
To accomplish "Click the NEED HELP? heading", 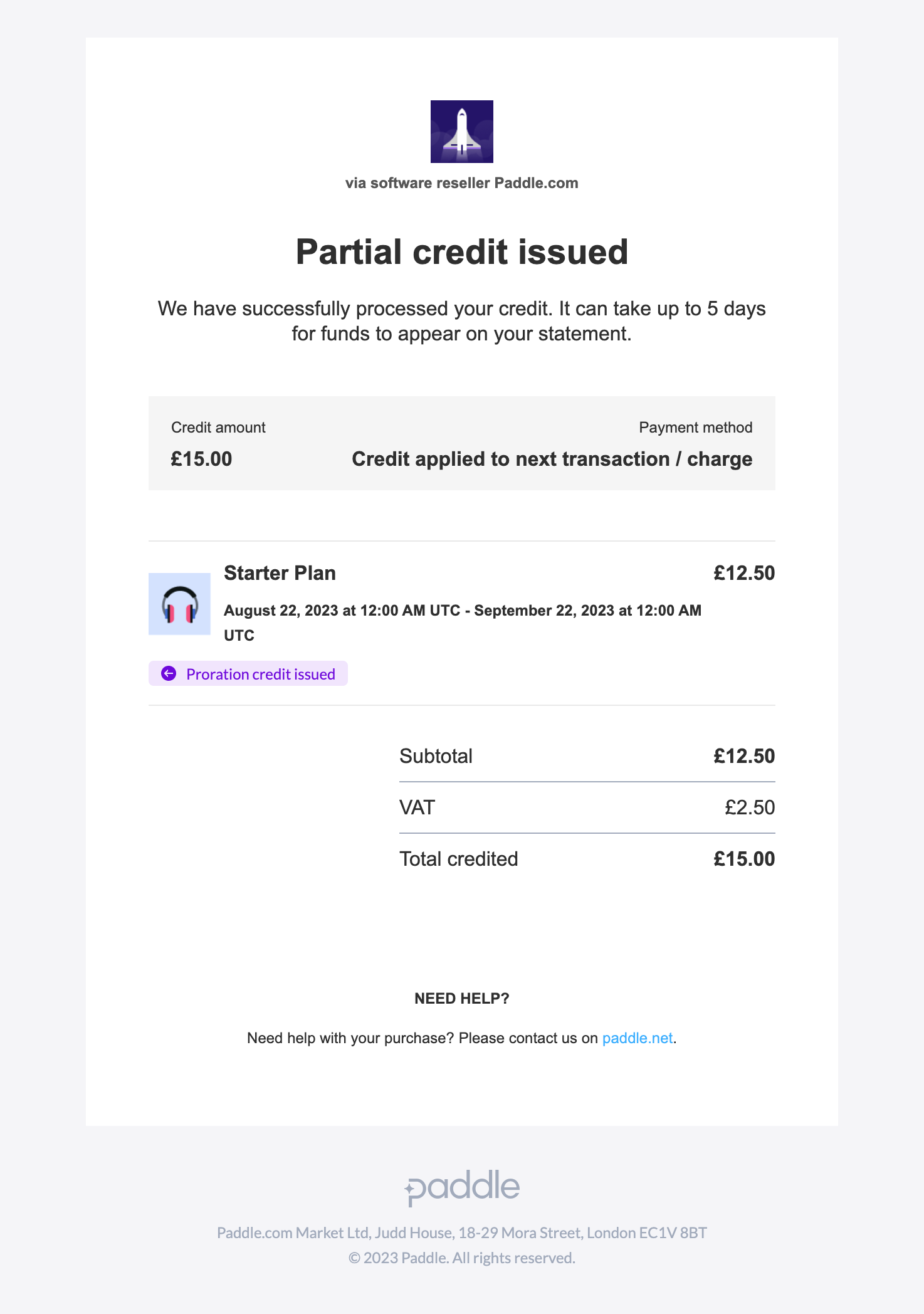I will click(462, 999).
